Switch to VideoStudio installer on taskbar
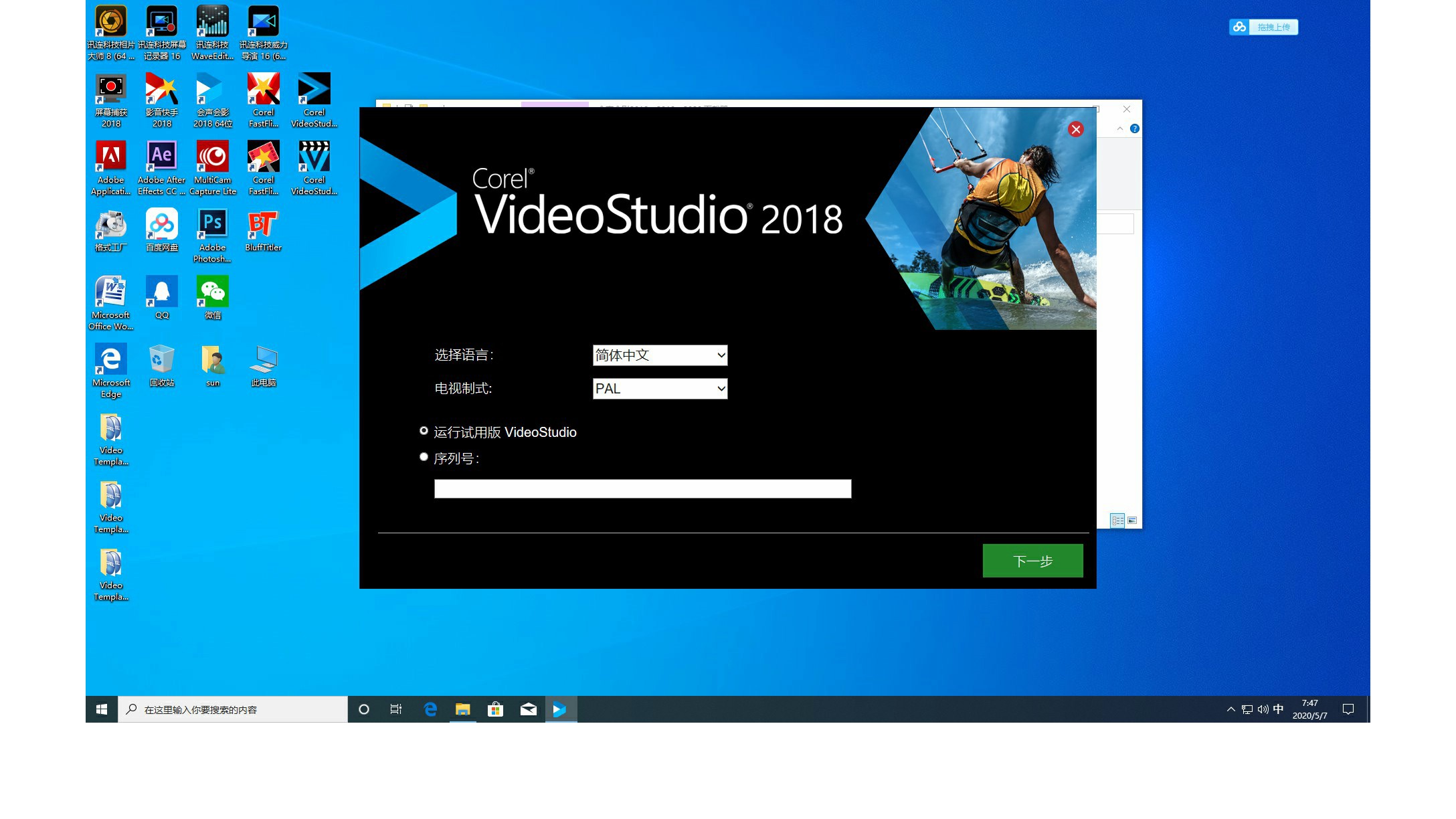Viewport: 1456px width, 819px height. coord(561,709)
